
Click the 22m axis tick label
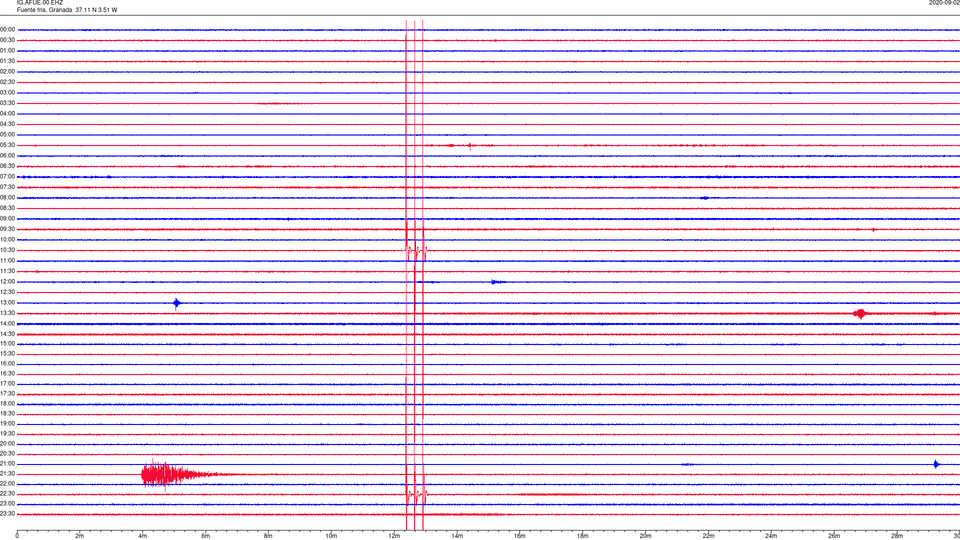(708, 536)
